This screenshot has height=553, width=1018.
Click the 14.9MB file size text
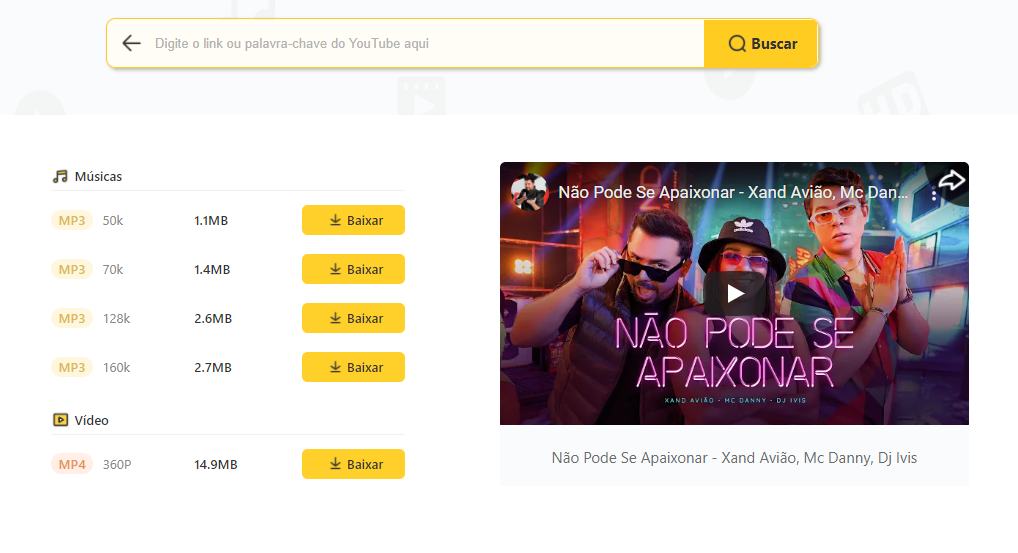[216, 465]
